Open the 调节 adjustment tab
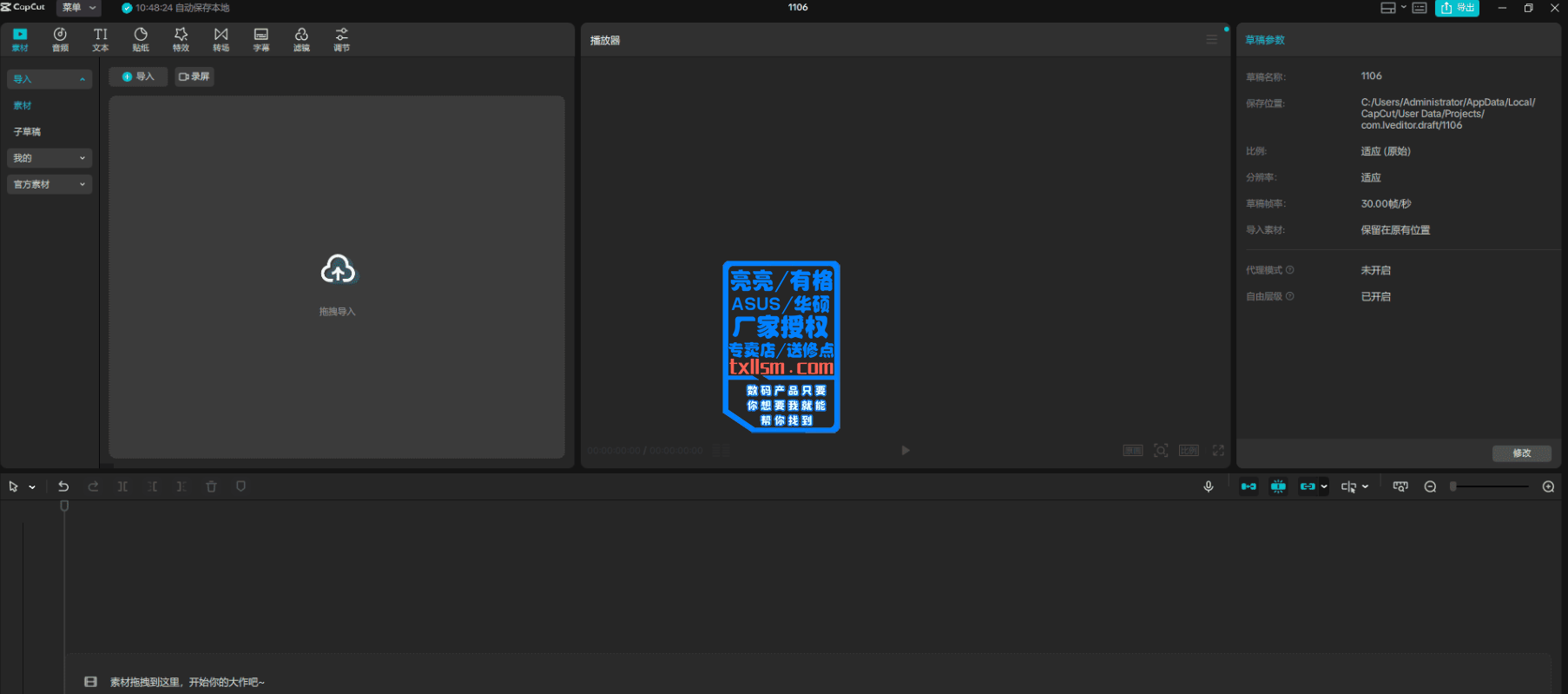 tap(342, 39)
